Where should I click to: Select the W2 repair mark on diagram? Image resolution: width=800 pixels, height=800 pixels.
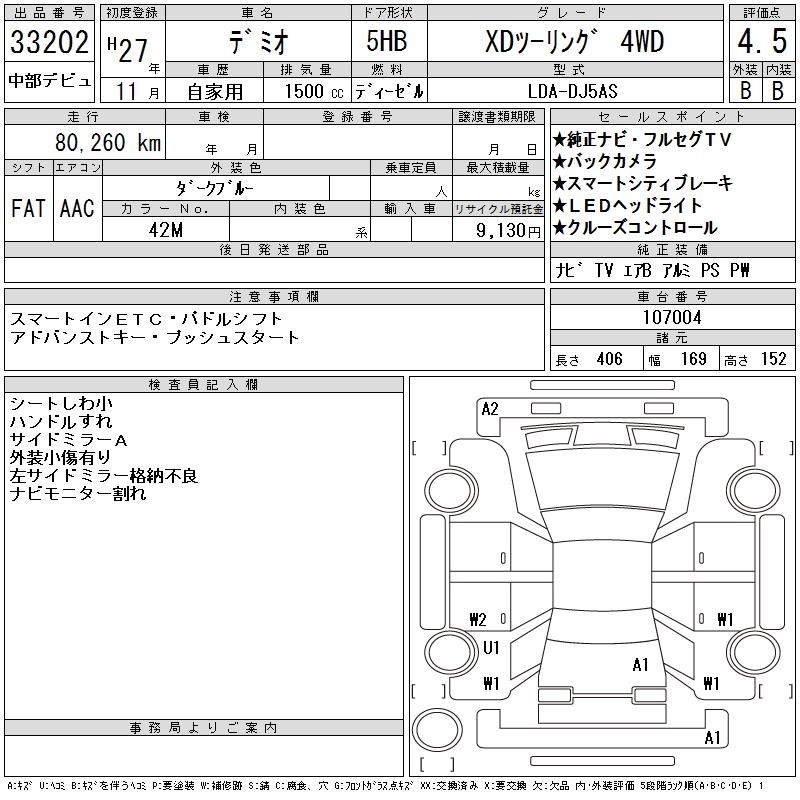[x=478, y=619]
